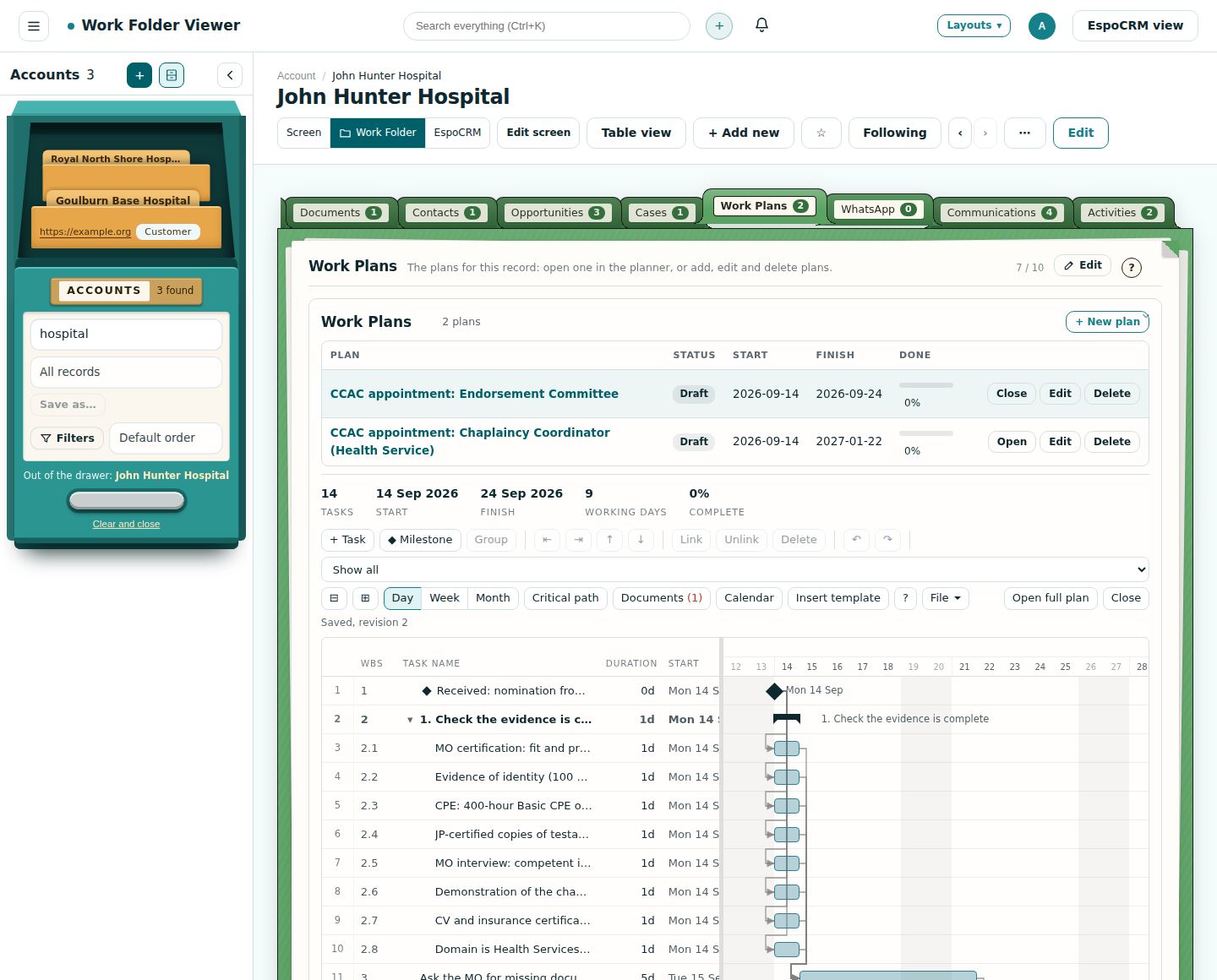Open Work Plans help question mark
This screenshot has width=1217, height=980.
pyautogui.click(x=1131, y=268)
